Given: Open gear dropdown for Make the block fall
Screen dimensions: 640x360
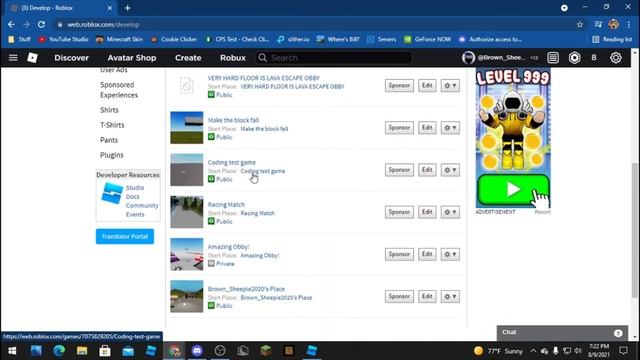Looking at the screenshot, I should pos(450,128).
